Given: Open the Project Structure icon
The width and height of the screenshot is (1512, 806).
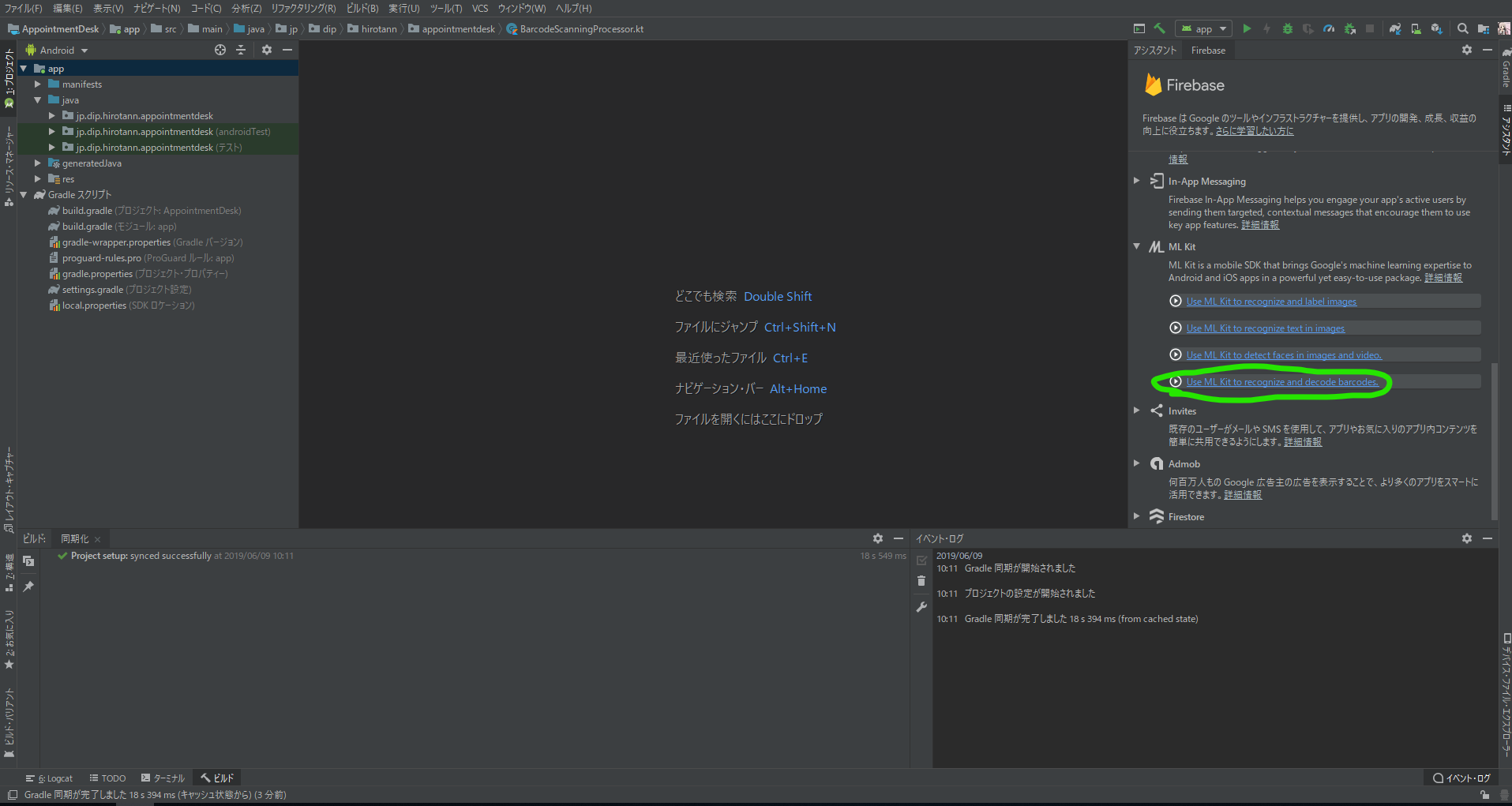Looking at the screenshot, I should 1484,28.
